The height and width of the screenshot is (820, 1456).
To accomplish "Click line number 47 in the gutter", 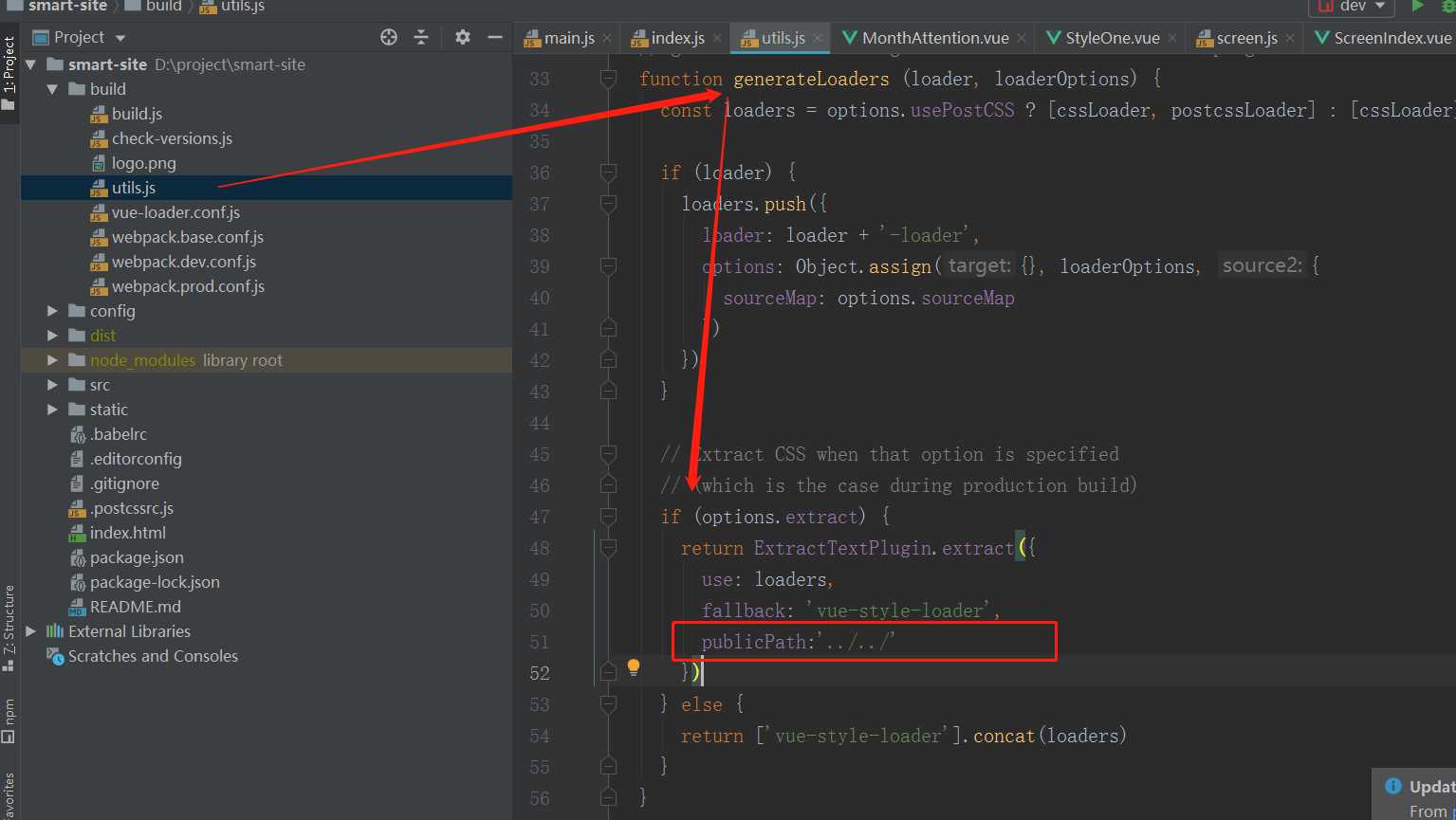I will [x=540, y=517].
